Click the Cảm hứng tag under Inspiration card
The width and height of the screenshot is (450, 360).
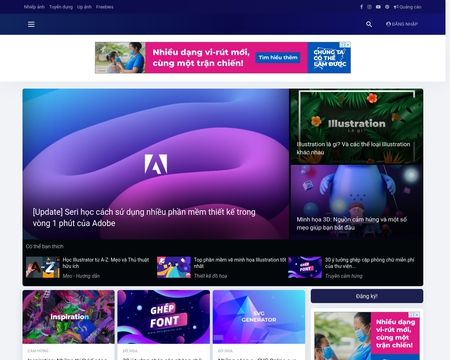pyautogui.click(x=38, y=351)
